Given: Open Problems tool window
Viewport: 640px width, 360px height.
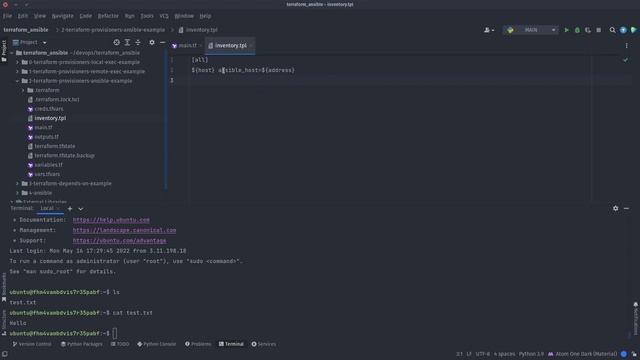Looking at the screenshot, I should click(x=198, y=344).
